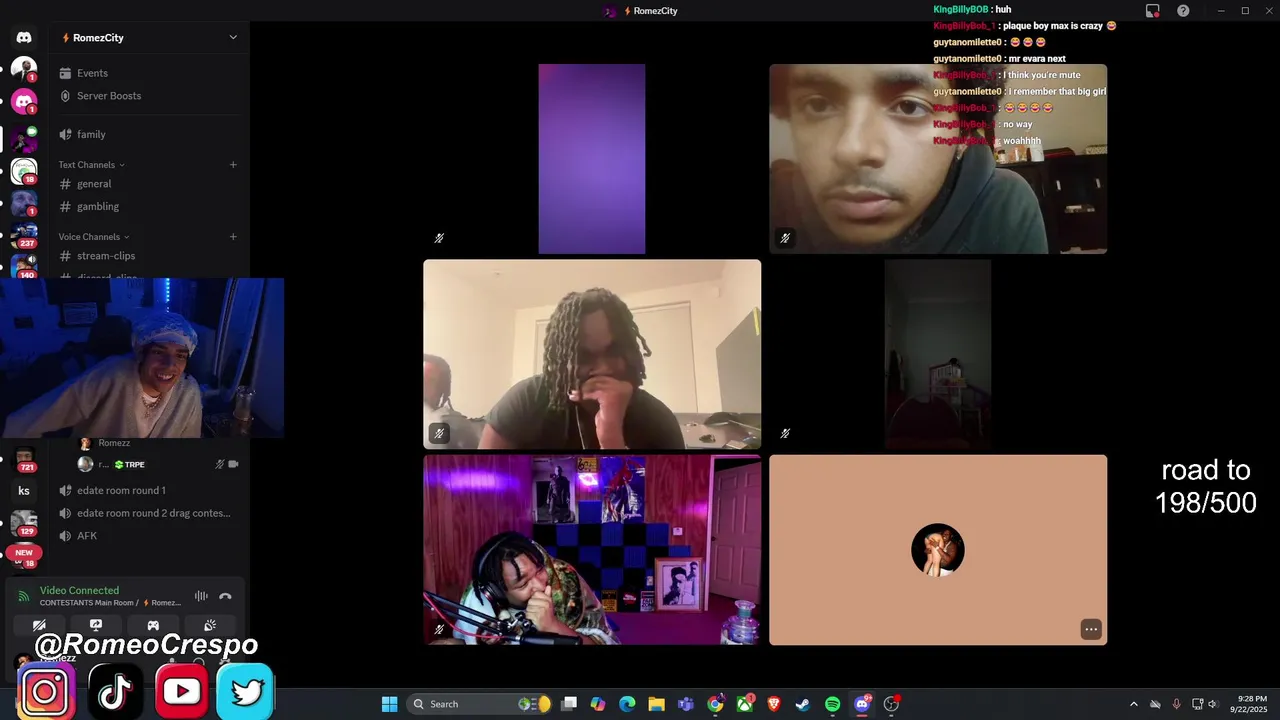This screenshot has height=720, width=1280.
Task: Focus the purple portrait video tile
Action: pos(592,159)
